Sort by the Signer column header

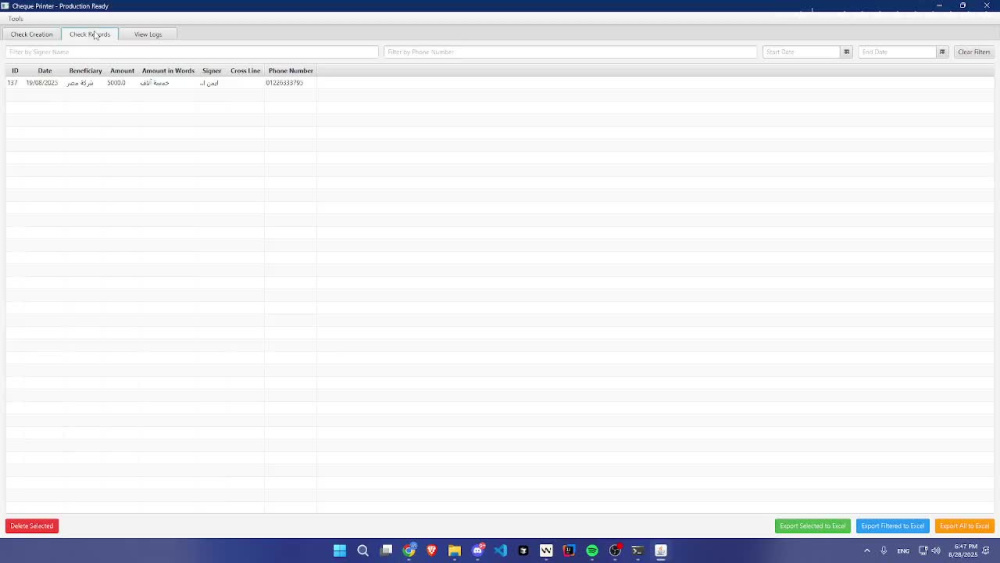point(212,71)
